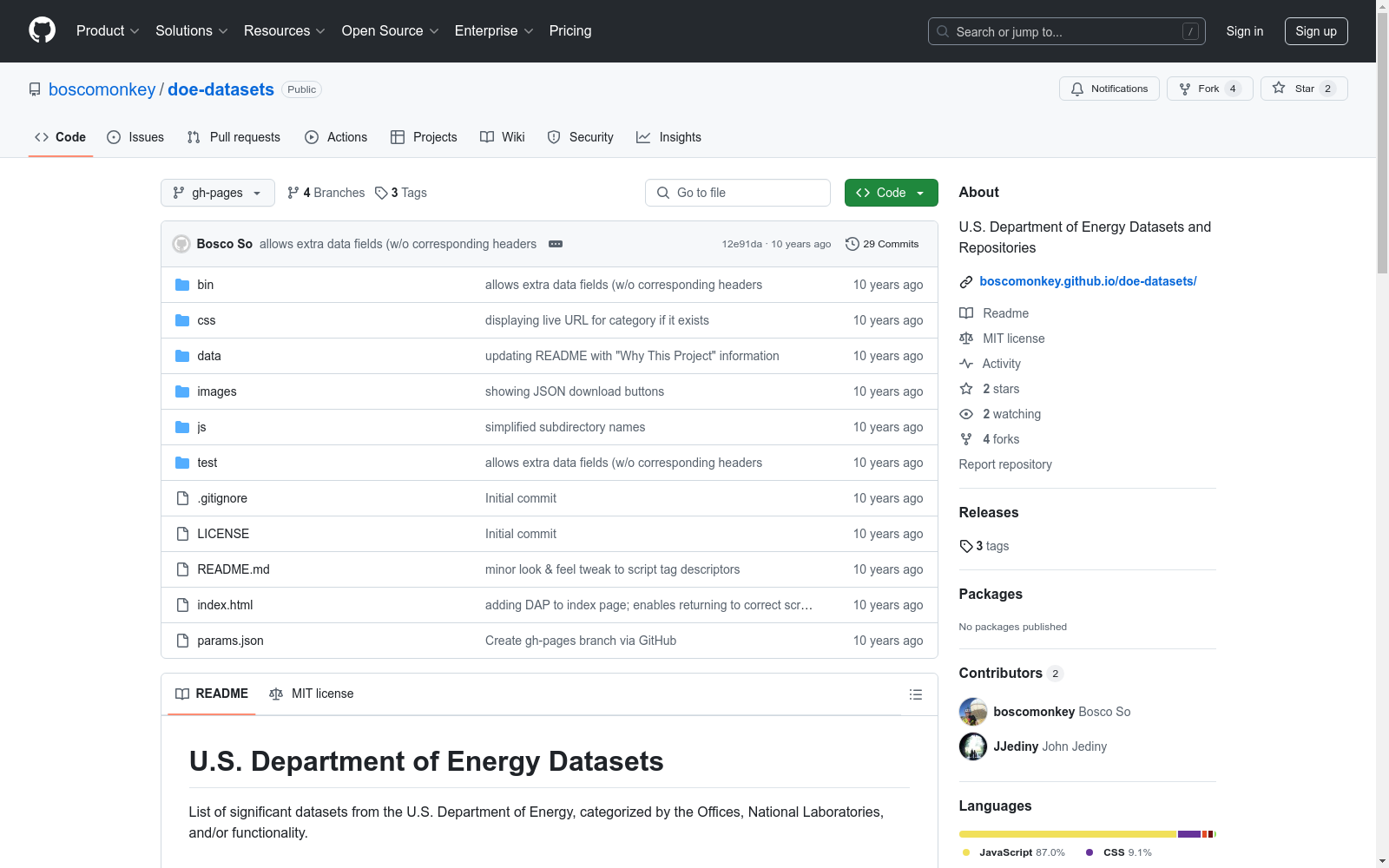Open the Wiki tab
This screenshot has width=1389, height=868.
click(x=503, y=137)
